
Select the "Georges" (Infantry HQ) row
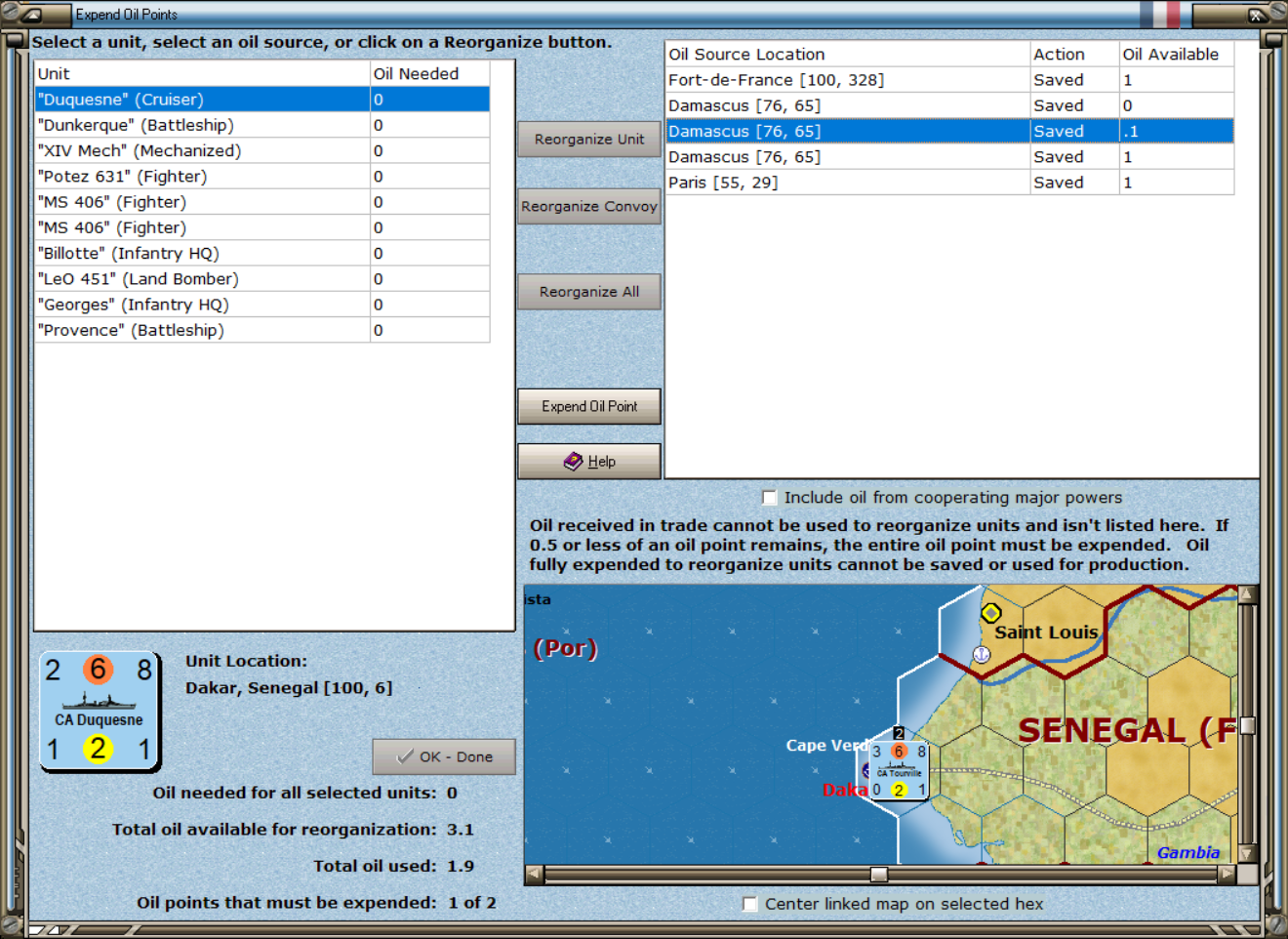point(262,305)
